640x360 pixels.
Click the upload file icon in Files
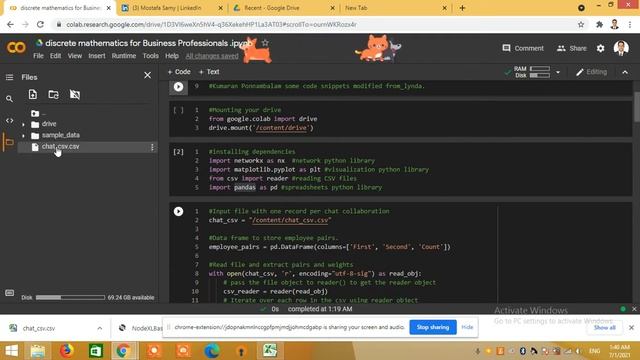tap(33, 95)
